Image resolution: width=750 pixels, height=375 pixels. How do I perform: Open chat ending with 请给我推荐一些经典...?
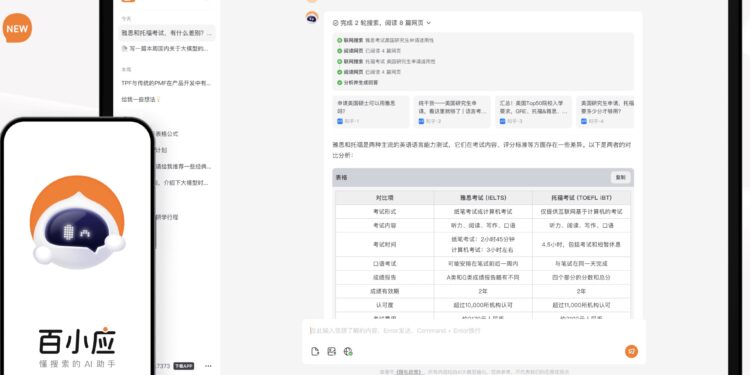pos(182,166)
